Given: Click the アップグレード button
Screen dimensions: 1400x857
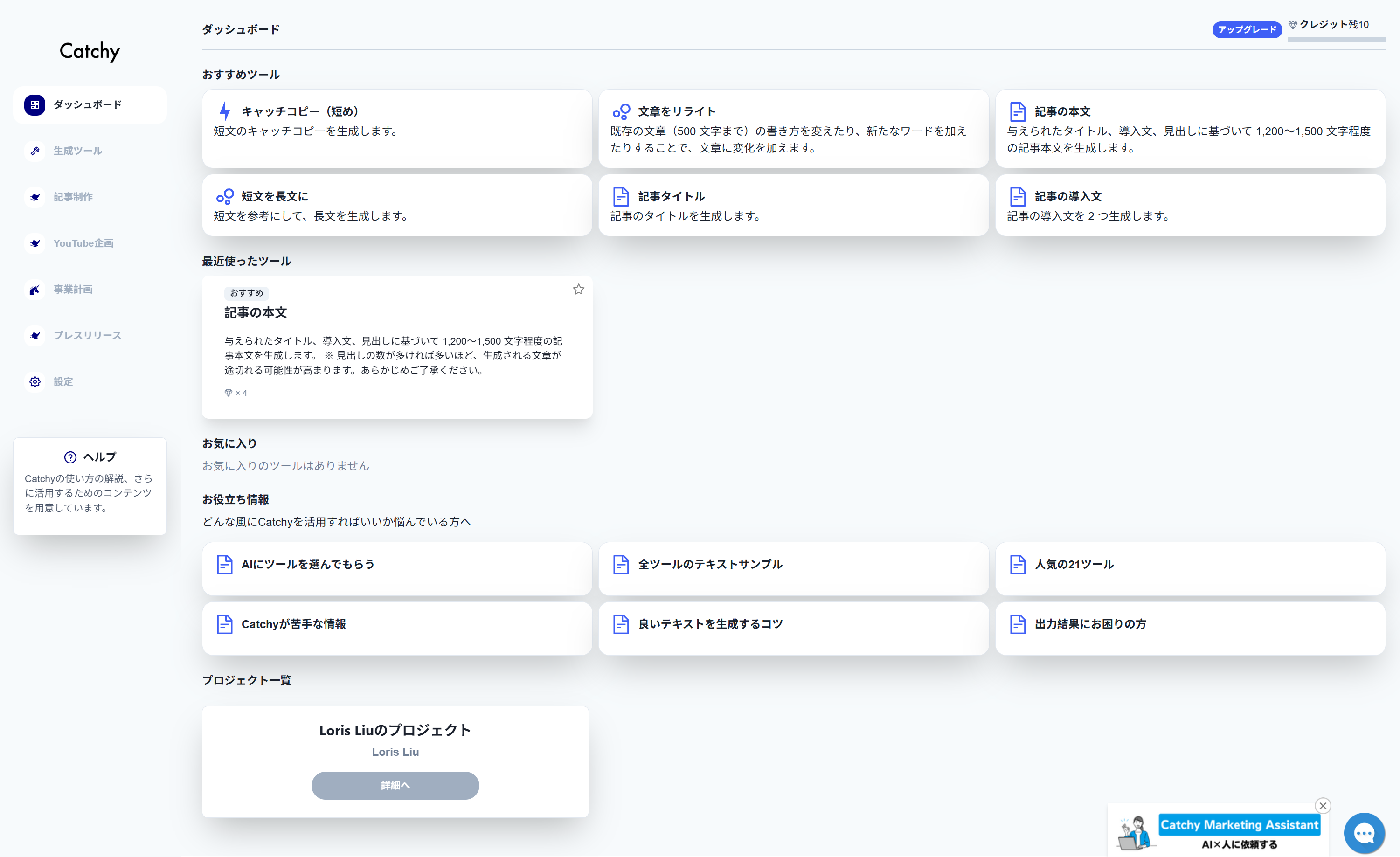Looking at the screenshot, I should 1247,29.
